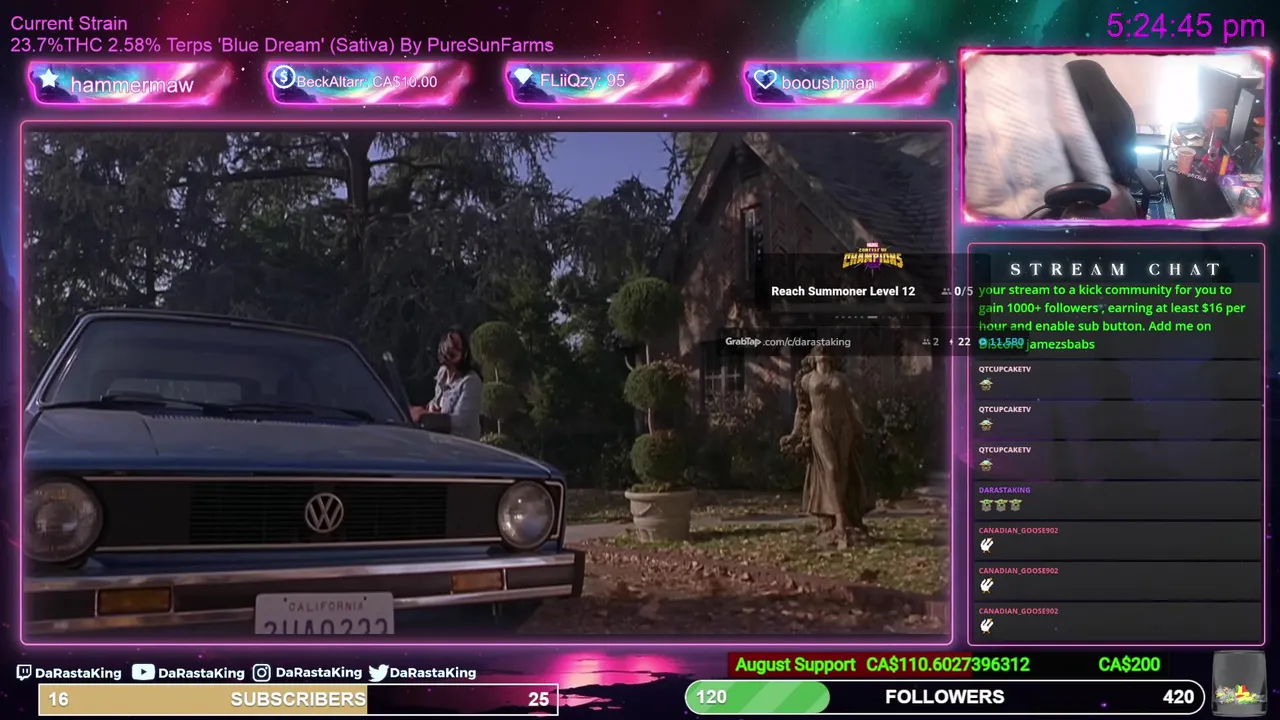Viewport: 1280px width, 720px height.
Task: Click the 5:24:45 pm clock
Action: click(x=1186, y=26)
